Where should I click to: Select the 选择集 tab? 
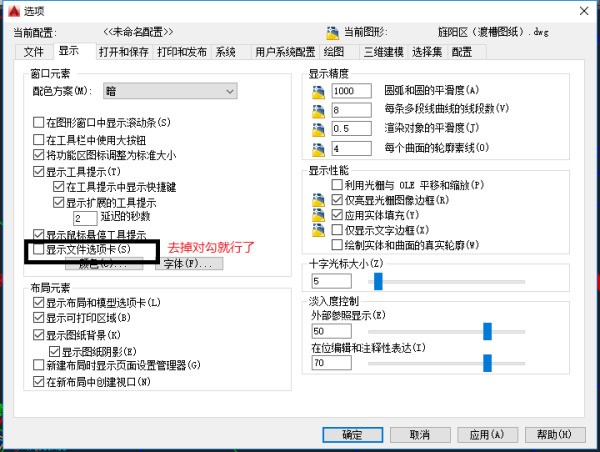pos(425,51)
